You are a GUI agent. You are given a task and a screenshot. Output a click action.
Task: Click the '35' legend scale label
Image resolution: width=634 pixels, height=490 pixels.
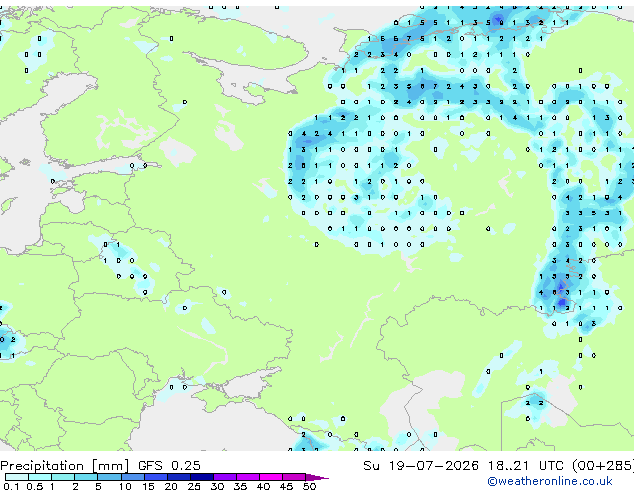(240, 486)
